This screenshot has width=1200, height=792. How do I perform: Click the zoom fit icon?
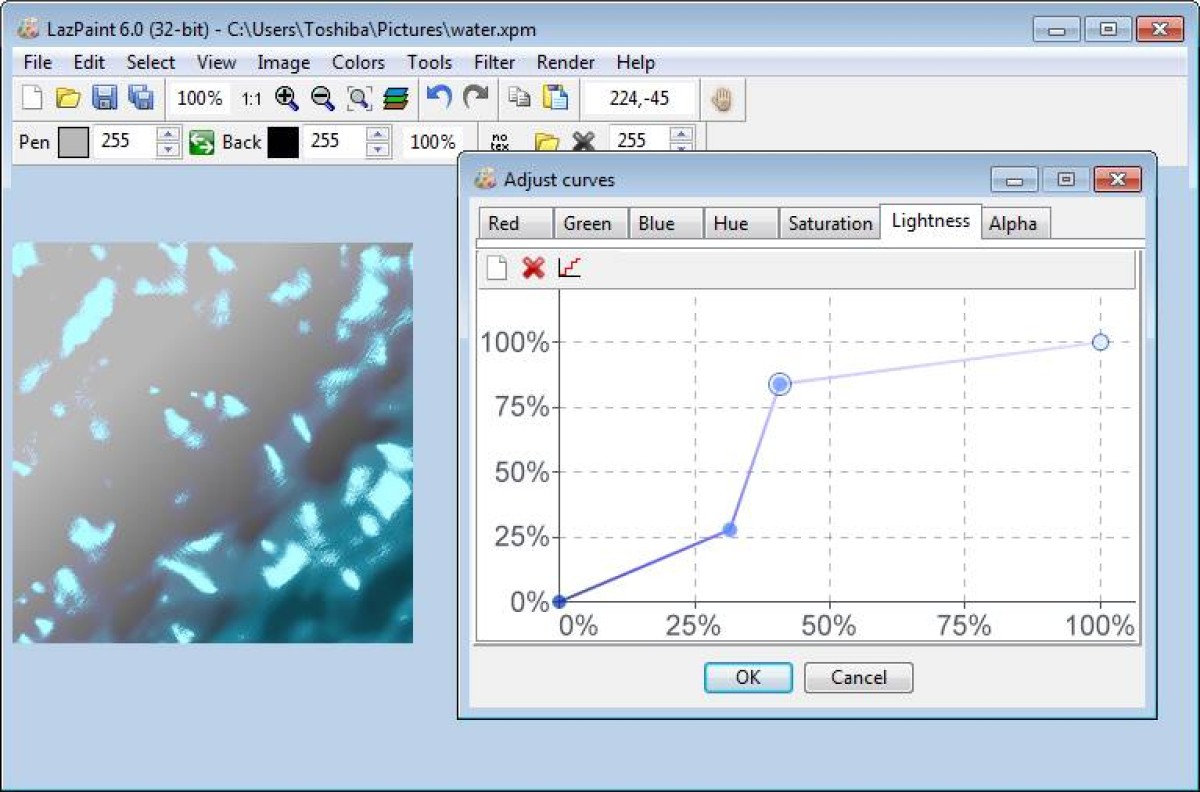pyautogui.click(x=359, y=98)
